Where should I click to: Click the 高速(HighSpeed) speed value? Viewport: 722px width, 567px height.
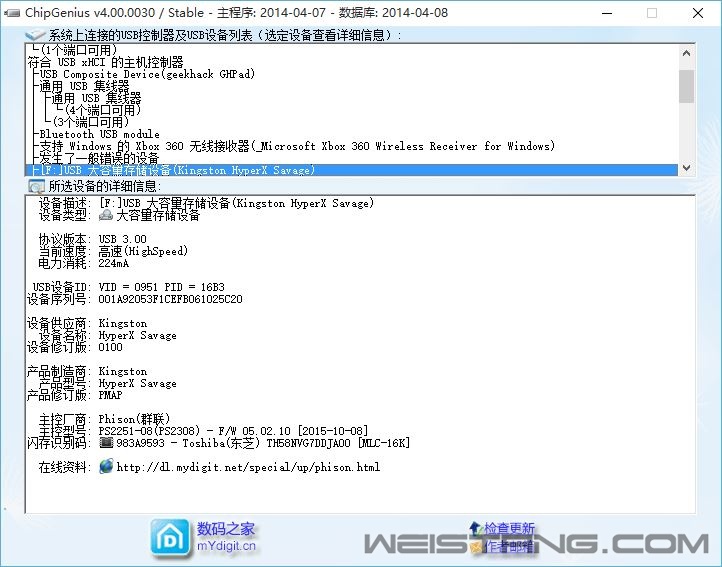[143, 251]
